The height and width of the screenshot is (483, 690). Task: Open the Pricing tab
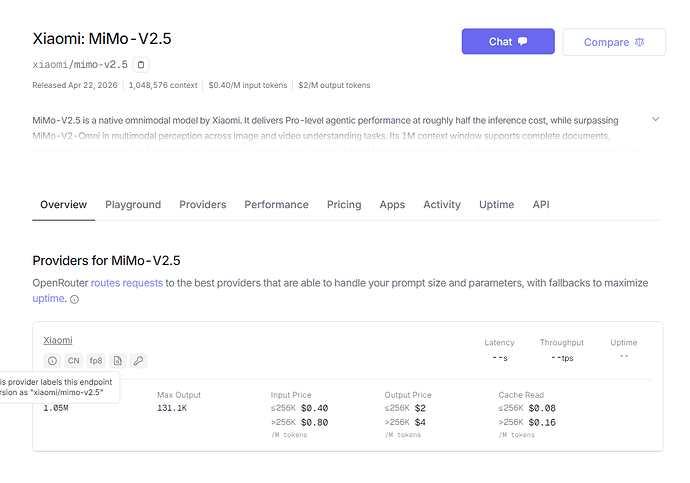pyautogui.click(x=344, y=205)
